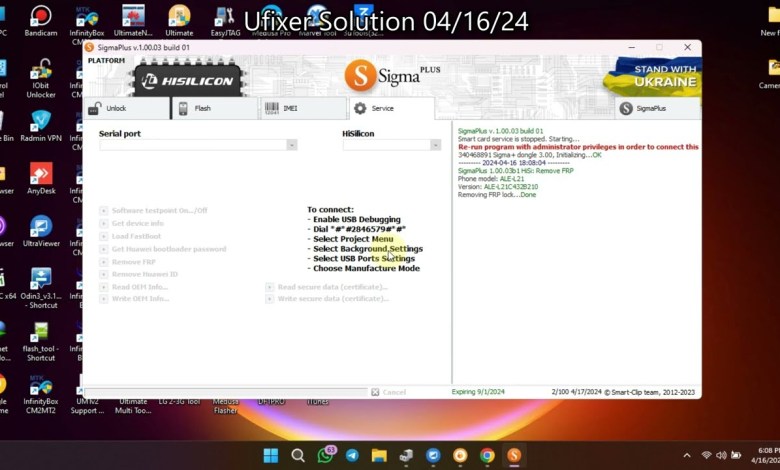Click 'Removing FRP lock...Done' log line
The height and width of the screenshot is (470, 780).
497,195
